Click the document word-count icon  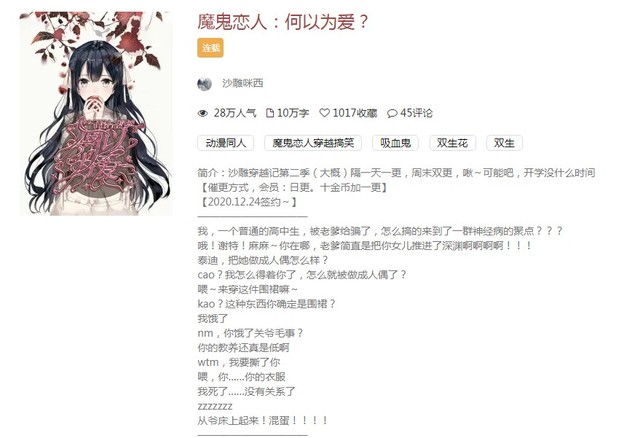(x=270, y=113)
